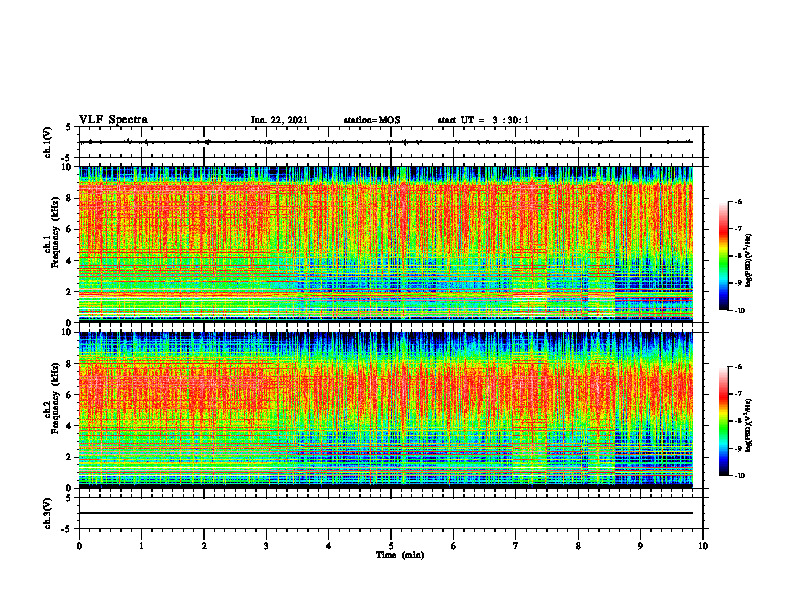Click inside the ch.2 spectrogram panel
This screenshot has height=612, width=792.
(386, 410)
